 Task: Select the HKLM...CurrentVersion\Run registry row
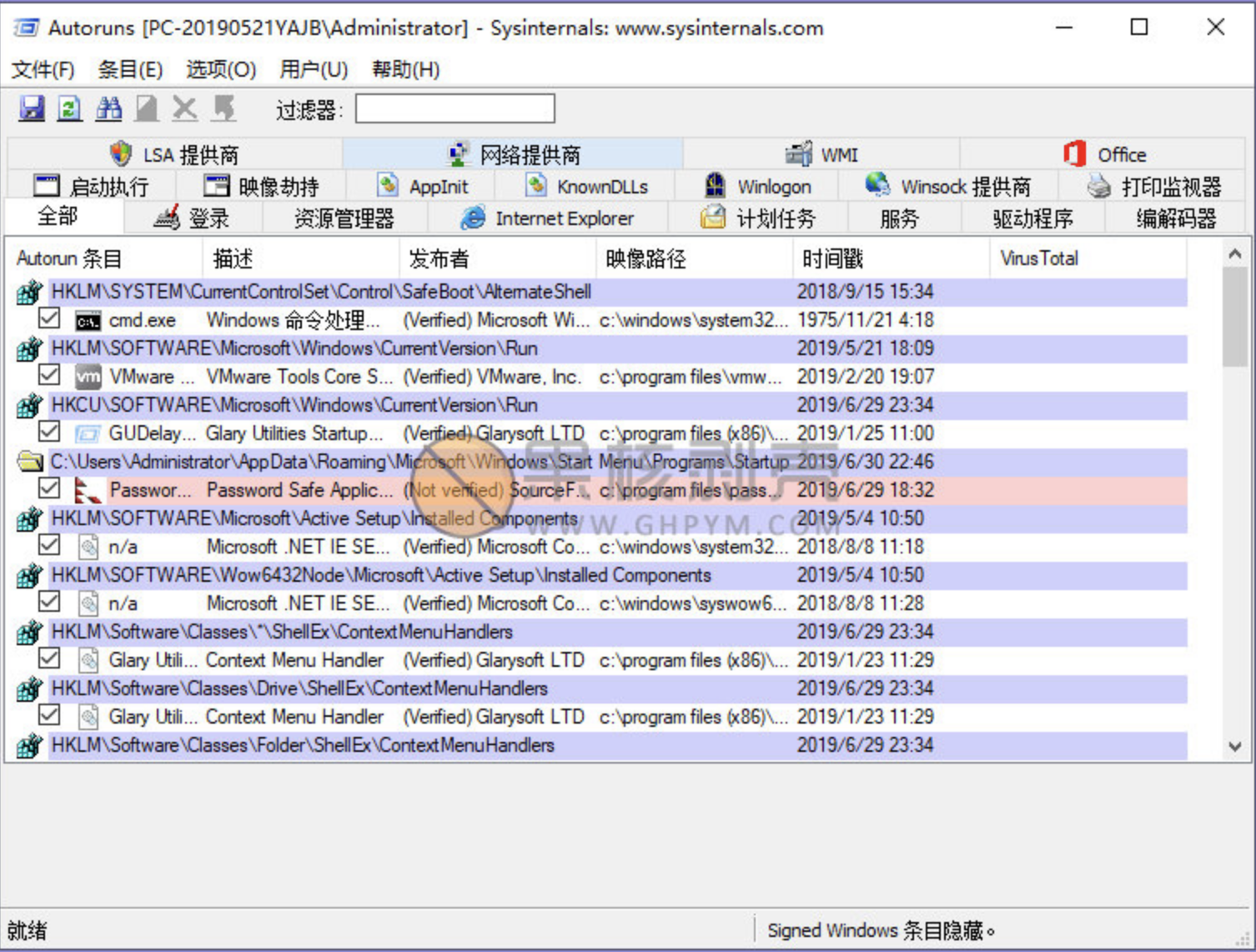point(602,348)
